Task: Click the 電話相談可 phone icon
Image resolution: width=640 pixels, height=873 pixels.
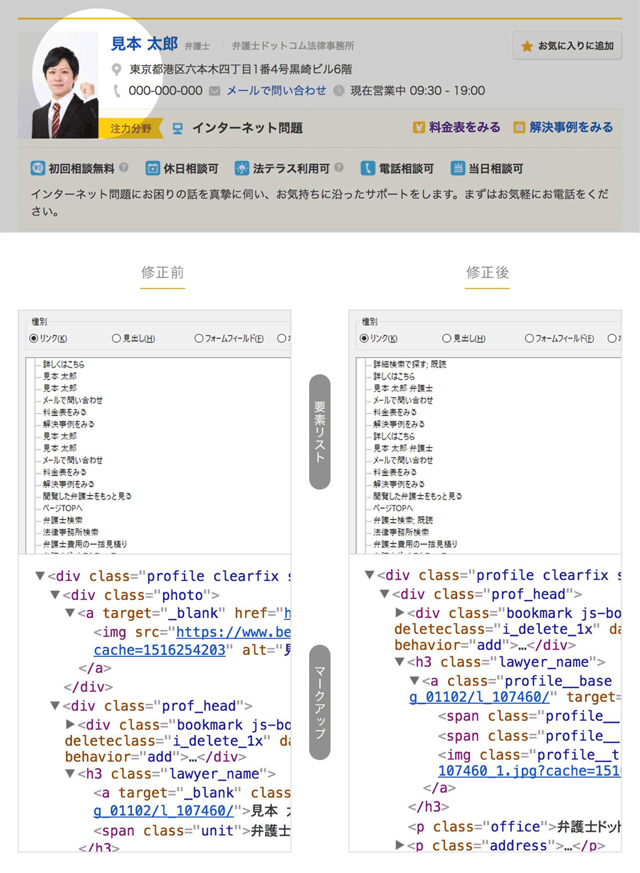Action: [x=367, y=169]
